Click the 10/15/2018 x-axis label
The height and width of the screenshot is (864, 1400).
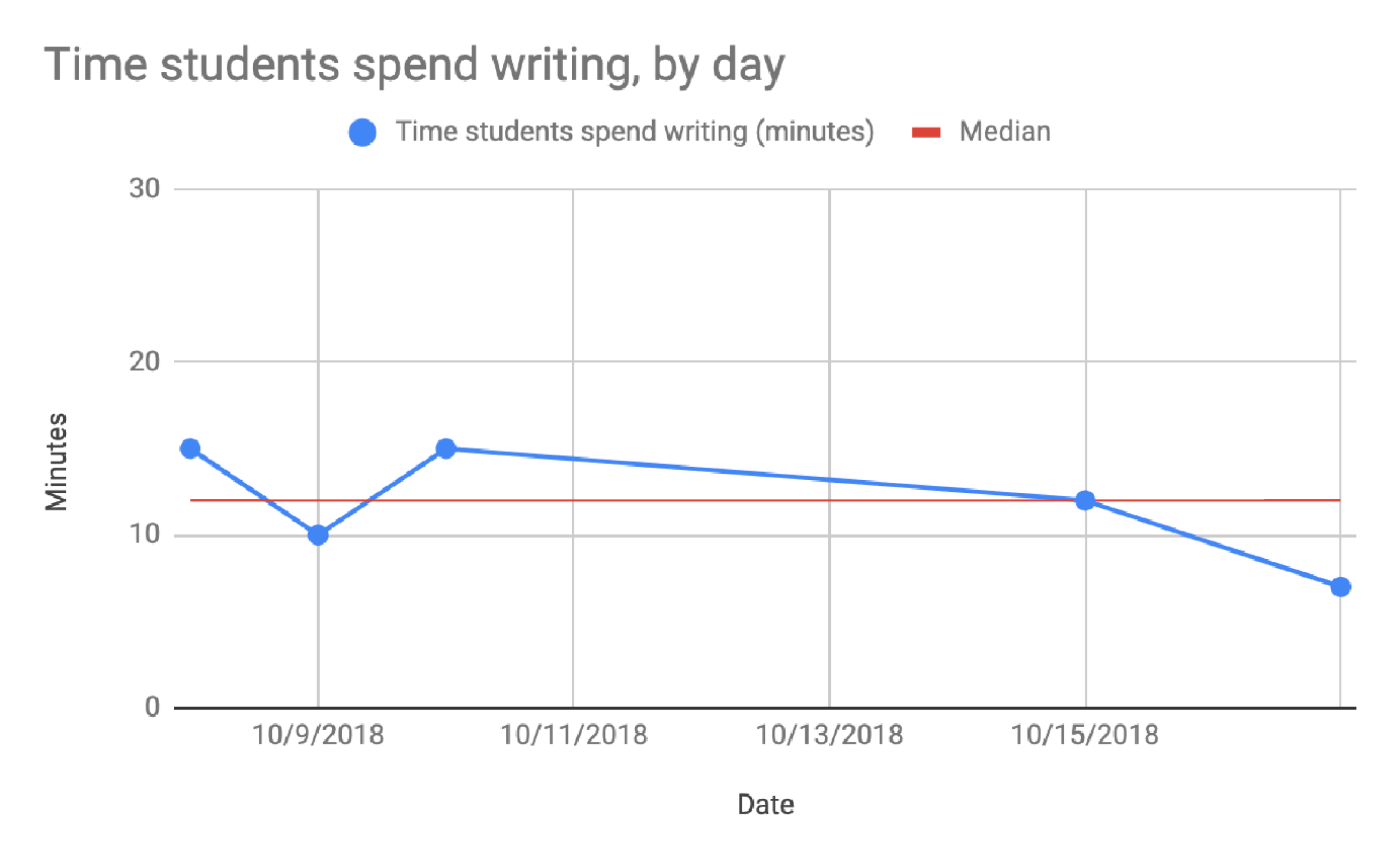coord(1085,735)
